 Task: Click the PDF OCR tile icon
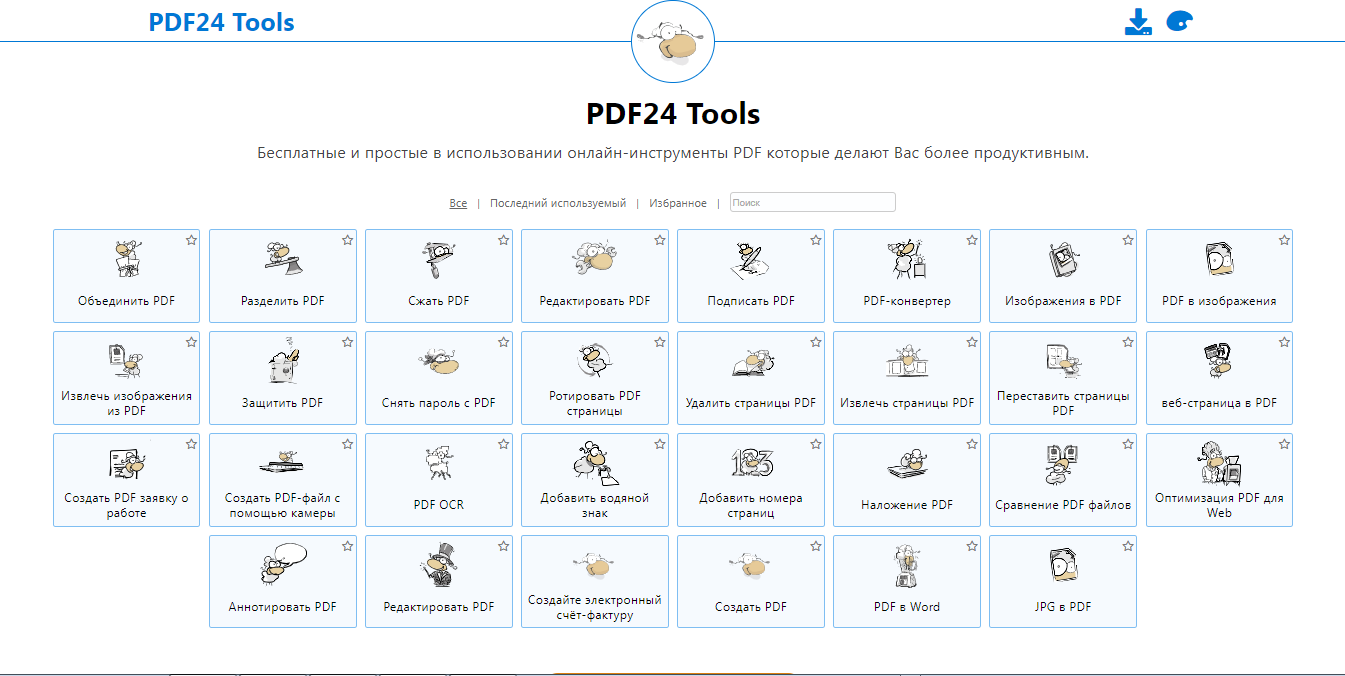(439, 465)
